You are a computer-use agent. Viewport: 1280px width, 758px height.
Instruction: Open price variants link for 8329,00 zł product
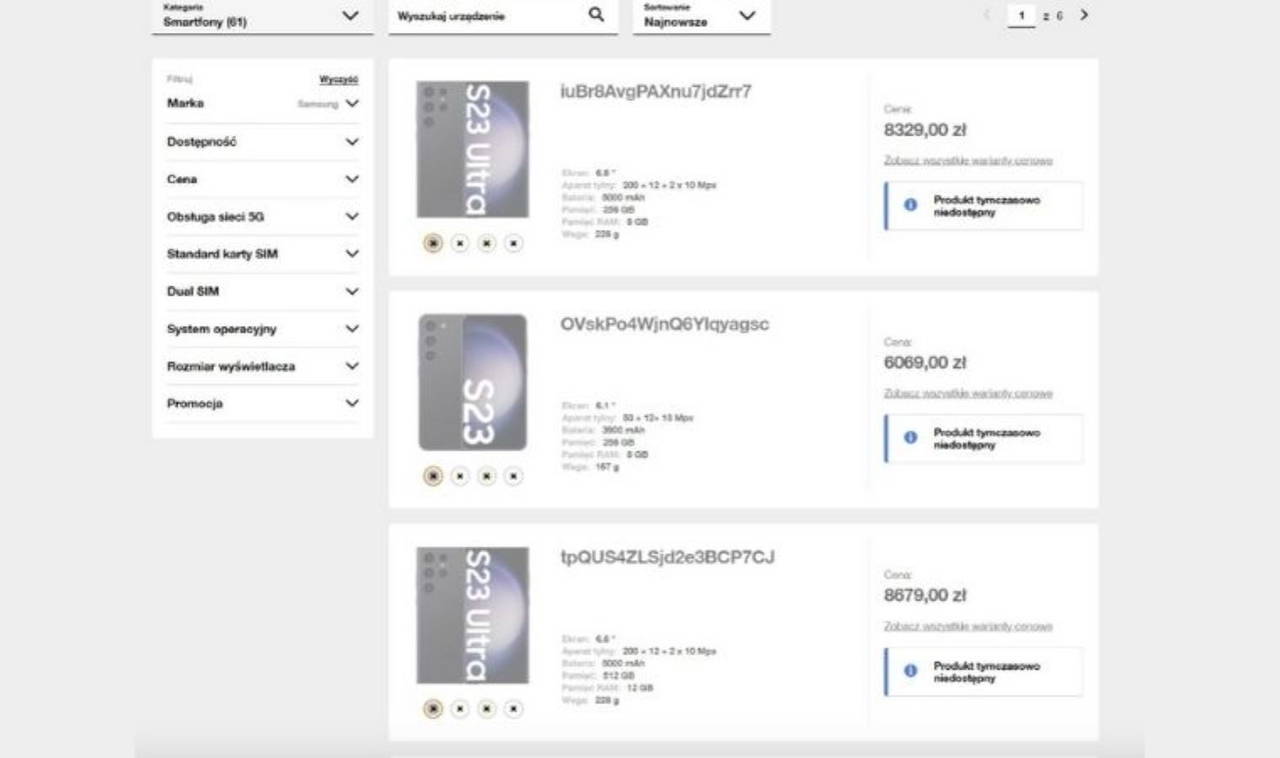(967, 161)
